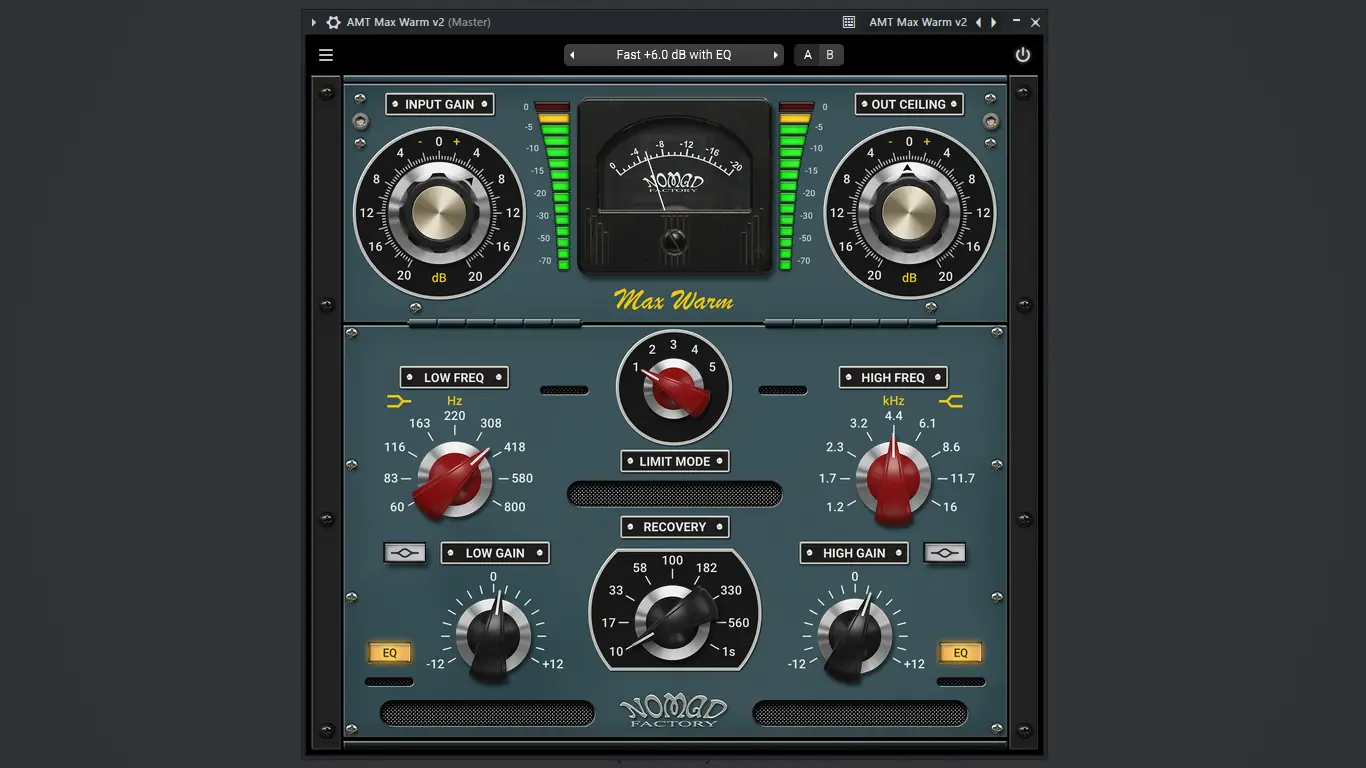This screenshot has height=768, width=1366.
Task: Toggle the EQ button beside the High Gain knob
Action: pos(960,653)
